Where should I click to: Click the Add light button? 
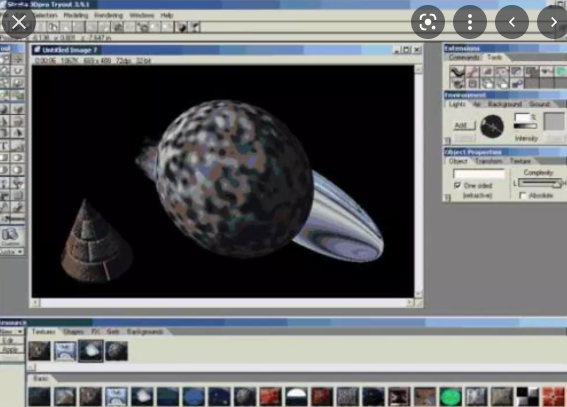(x=464, y=125)
